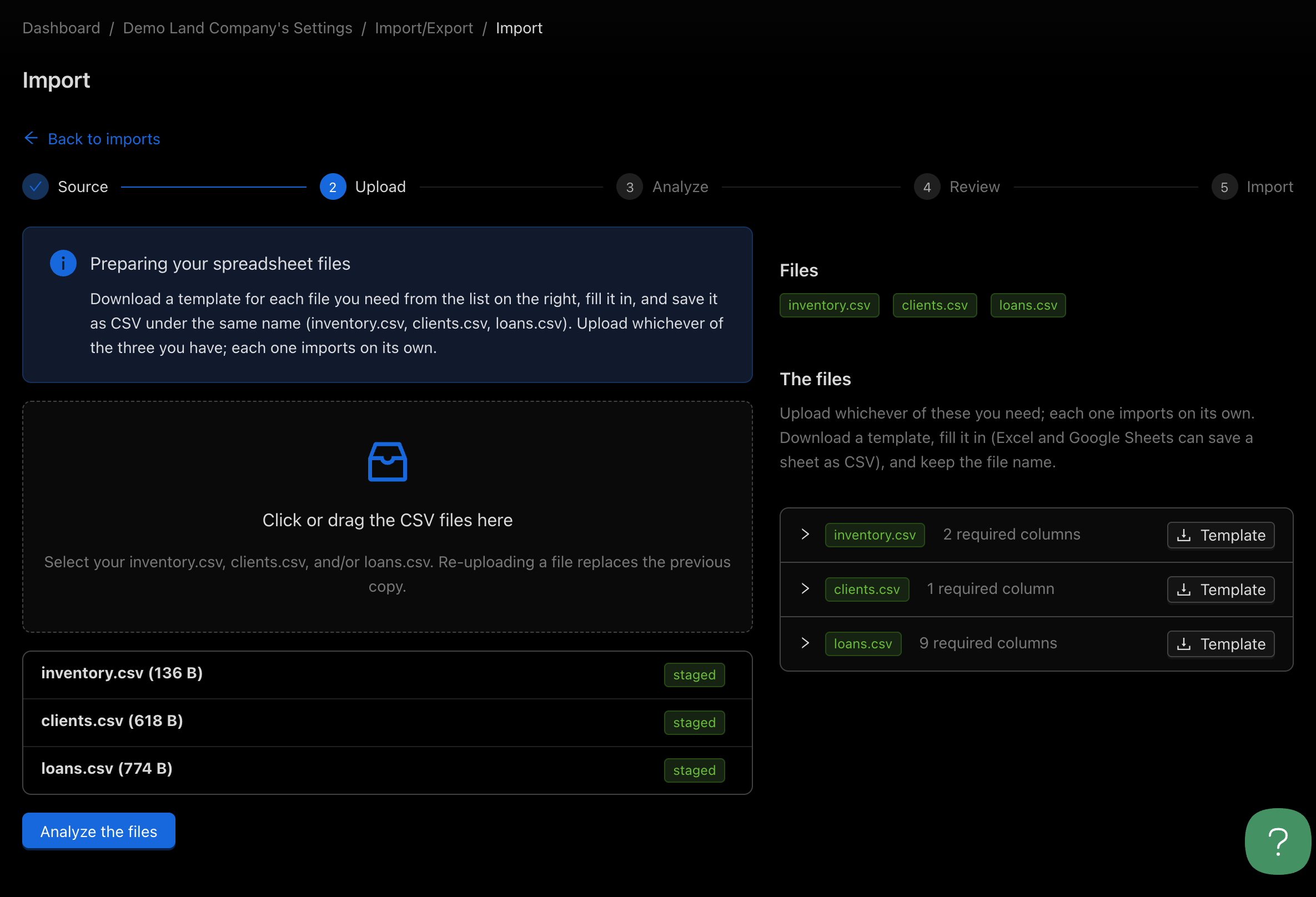Click the 'Click or drag the CSV files here' text
The width and height of the screenshot is (1316, 897).
[388, 520]
